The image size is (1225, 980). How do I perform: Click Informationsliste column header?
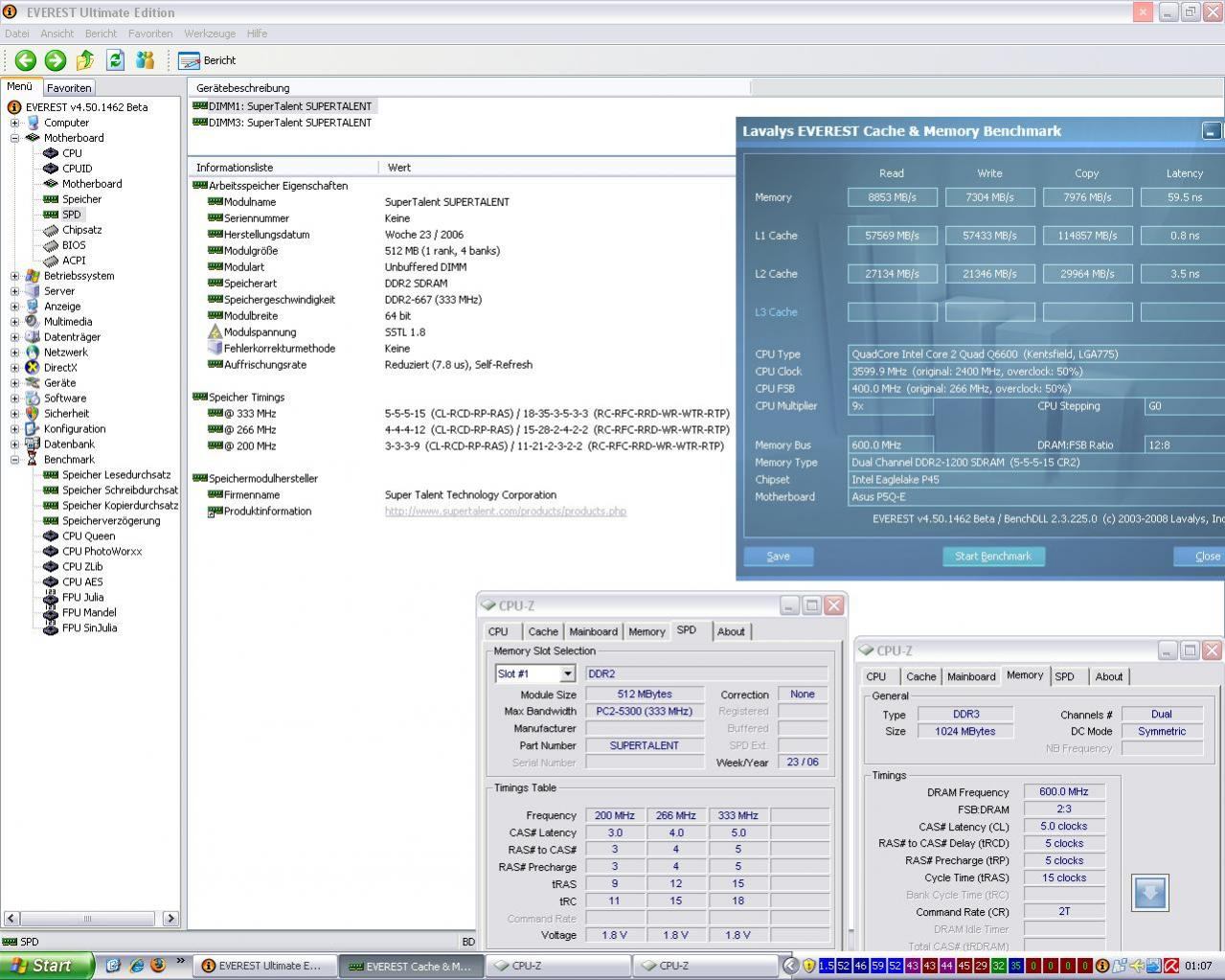(x=284, y=168)
